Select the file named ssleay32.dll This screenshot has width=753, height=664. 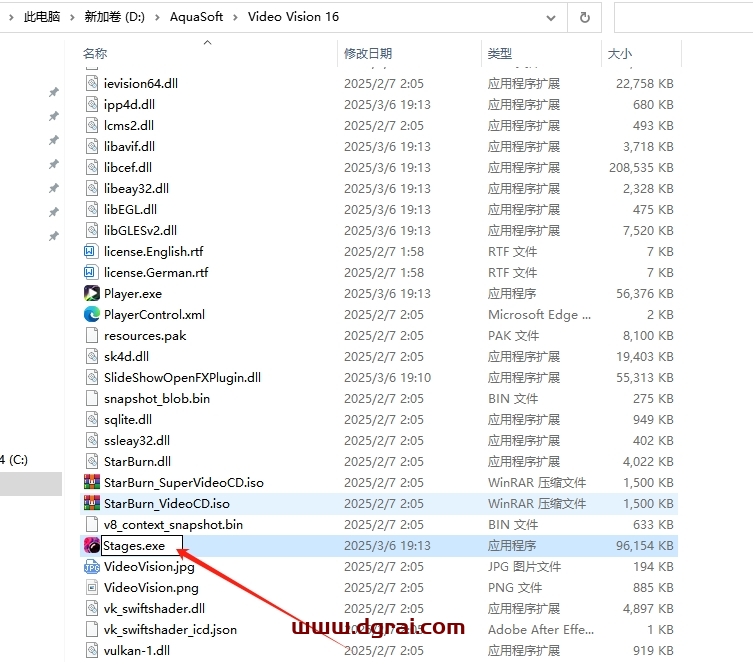pos(137,440)
